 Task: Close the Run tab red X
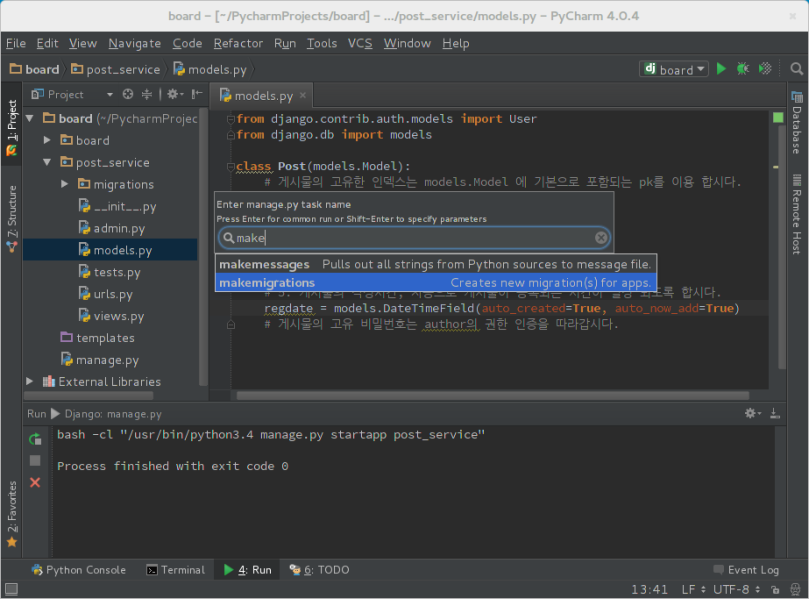[x=35, y=482]
